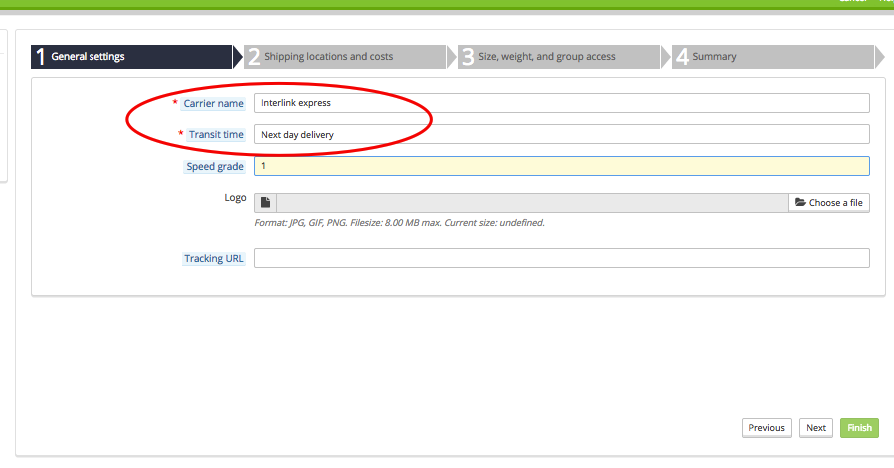Focus the Carrier name field containing Interlink express

coord(562,103)
